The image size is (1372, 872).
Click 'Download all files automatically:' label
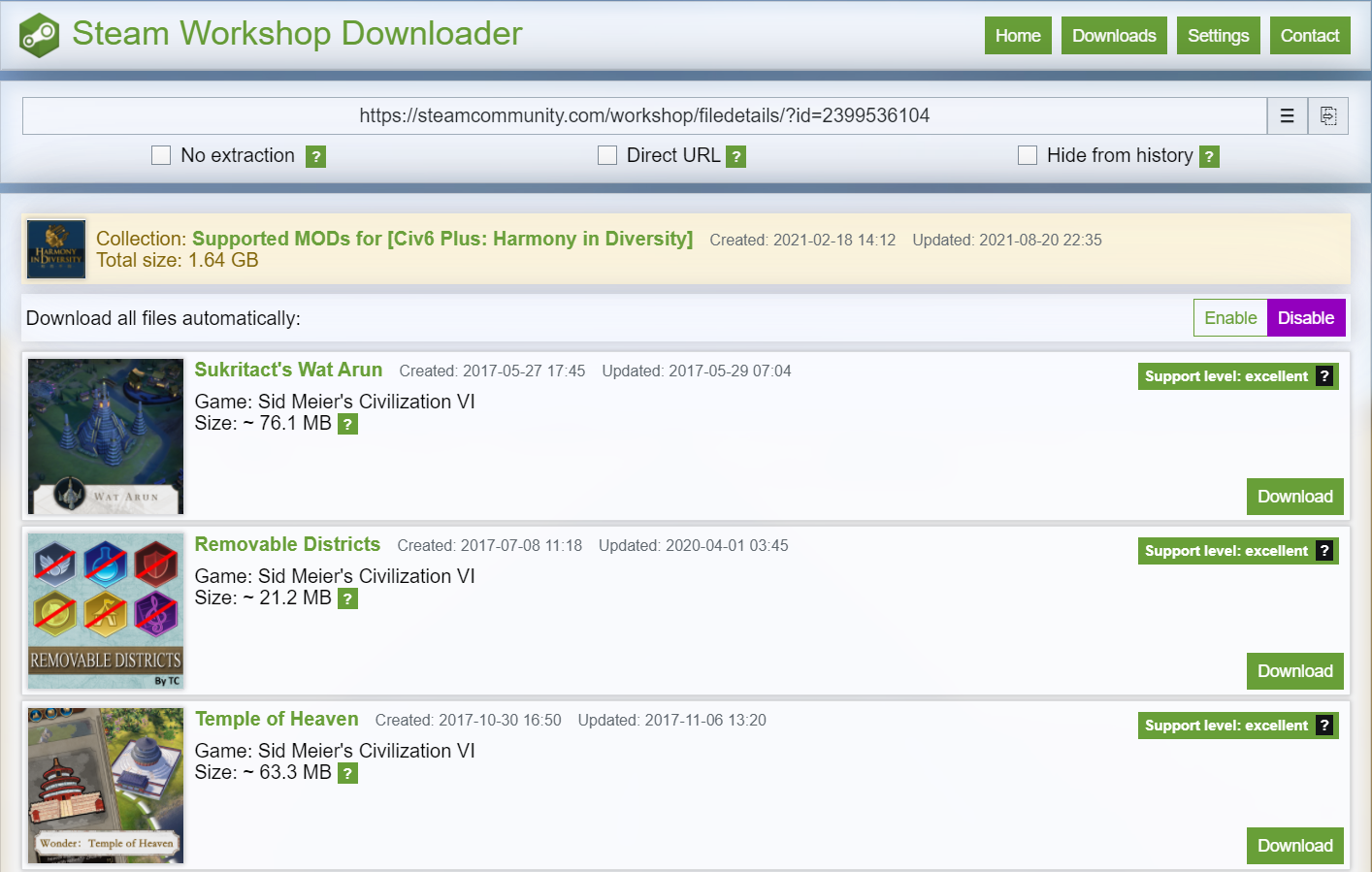tap(163, 318)
